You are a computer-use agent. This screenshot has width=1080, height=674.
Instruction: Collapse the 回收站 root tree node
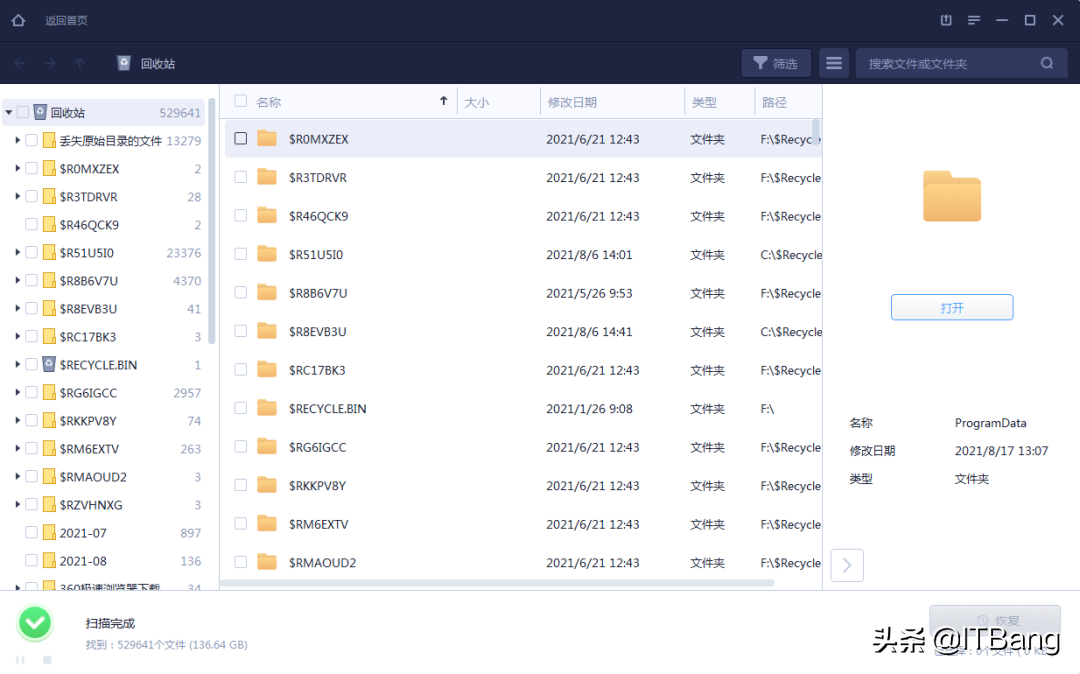pos(9,113)
